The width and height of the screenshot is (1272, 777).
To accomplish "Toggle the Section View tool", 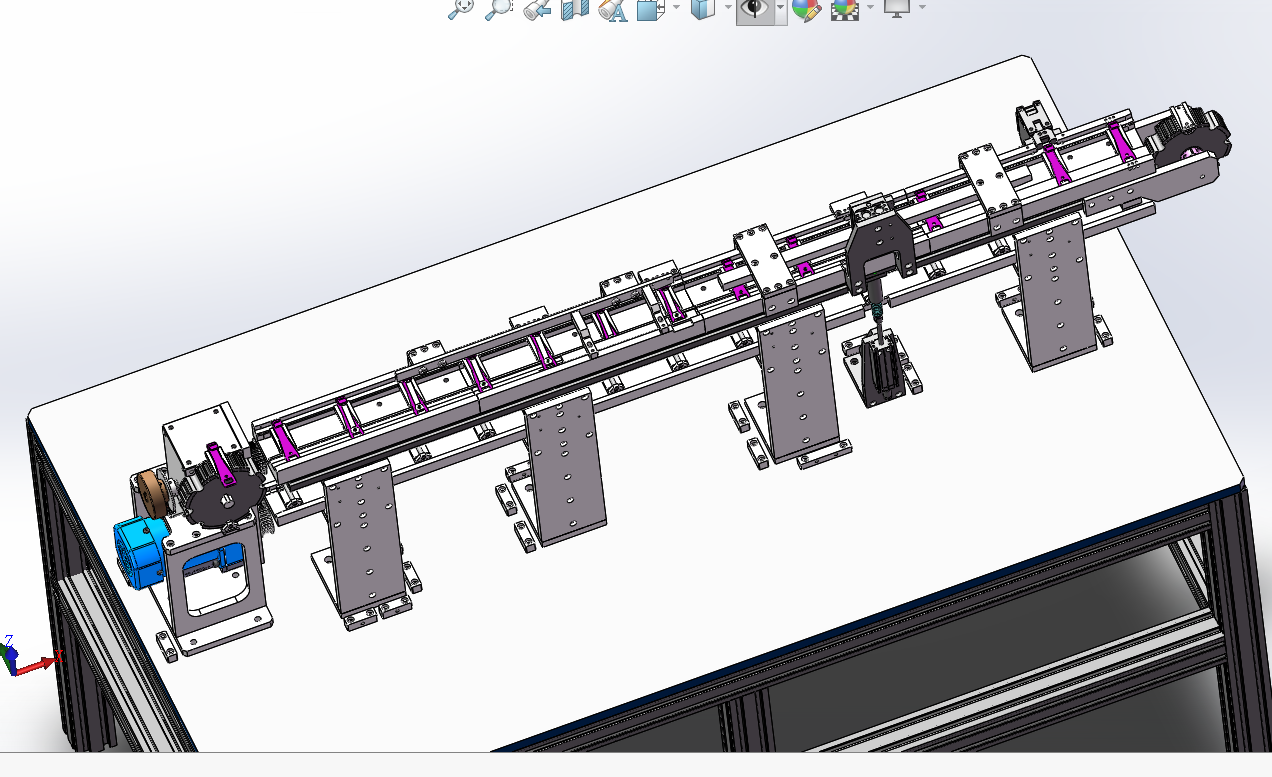I will (x=575, y=9).
